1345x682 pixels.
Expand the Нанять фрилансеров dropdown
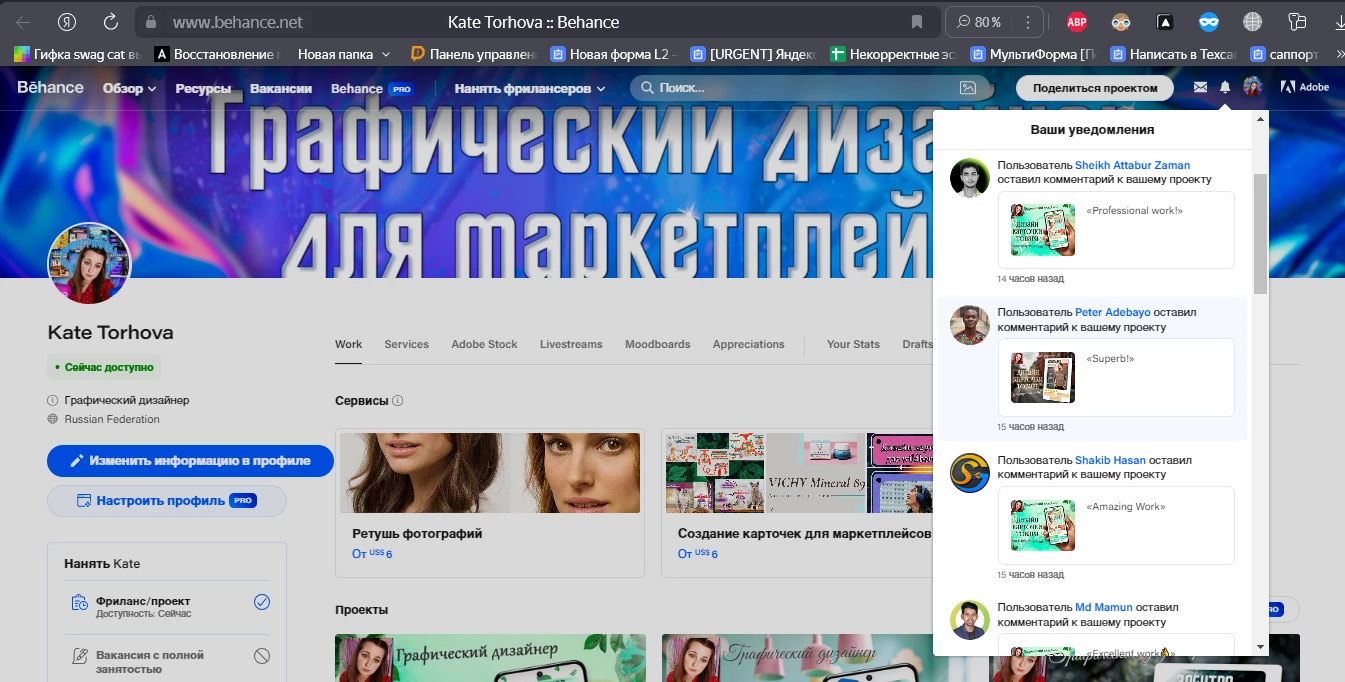pos(530,88)
